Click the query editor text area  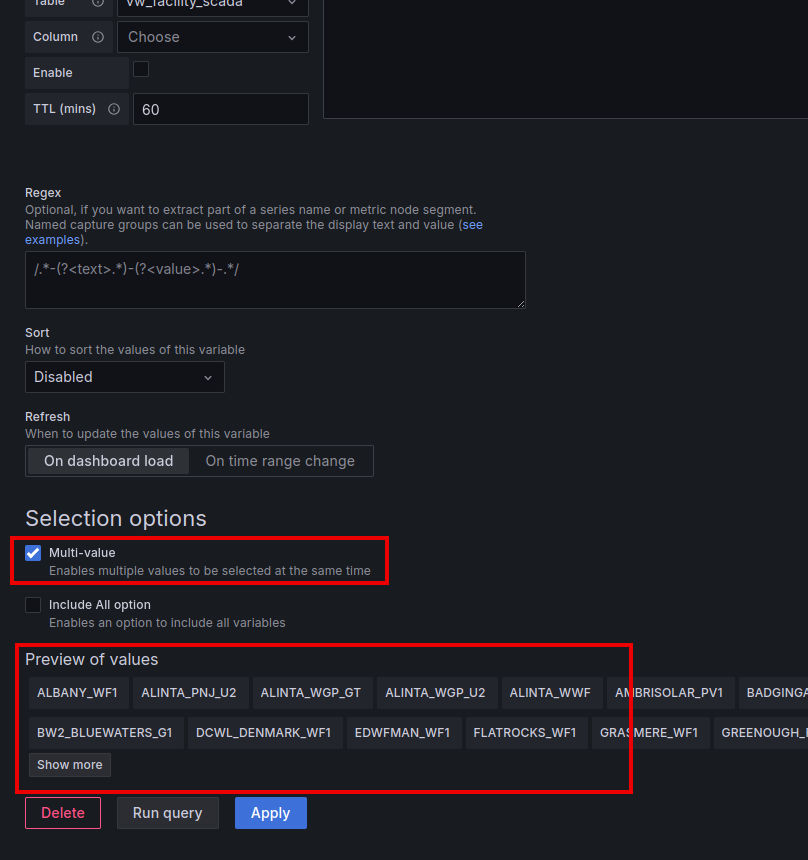[566, 58]
